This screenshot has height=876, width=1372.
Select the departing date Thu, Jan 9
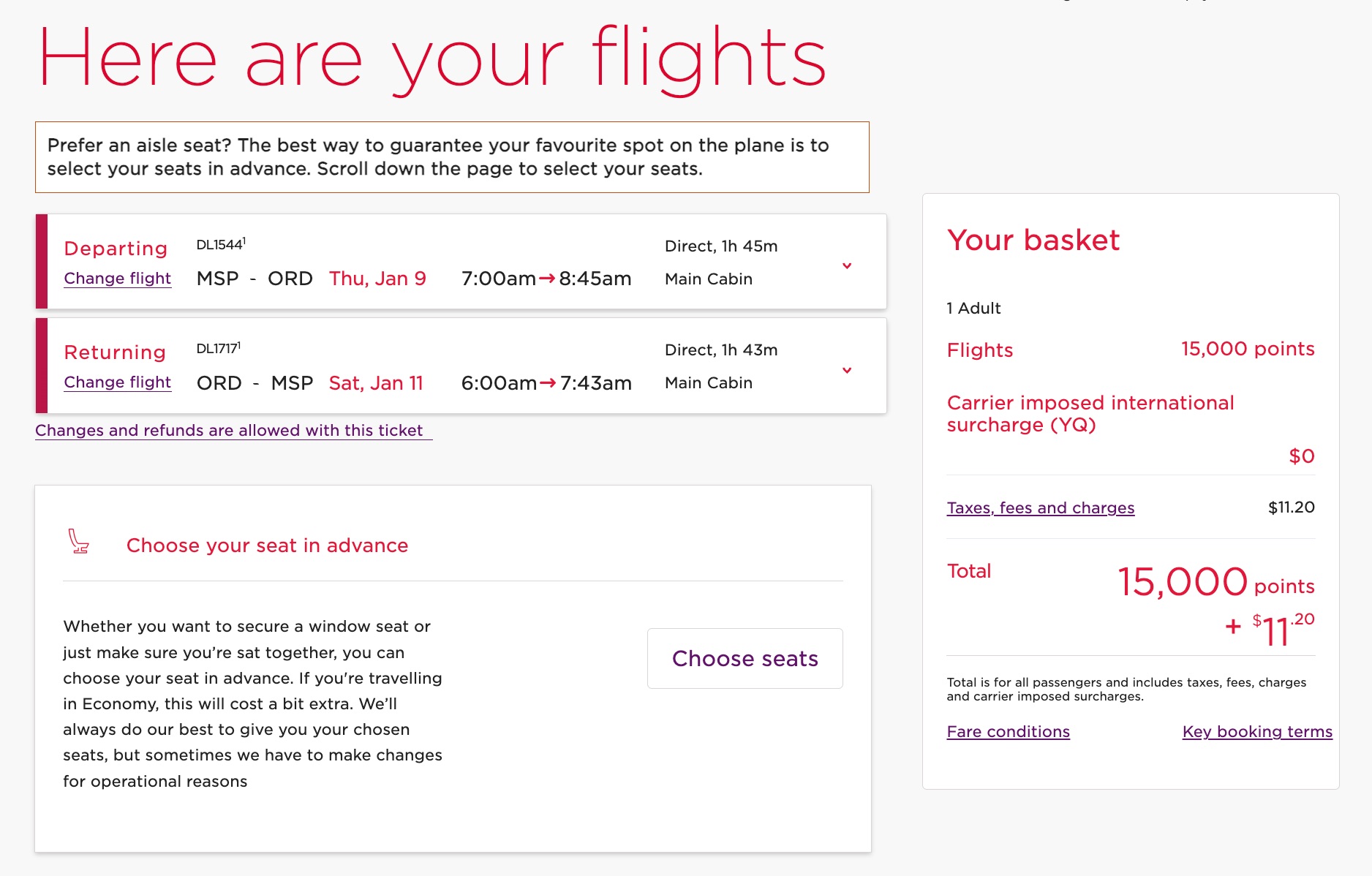click(x=378, y=279)
